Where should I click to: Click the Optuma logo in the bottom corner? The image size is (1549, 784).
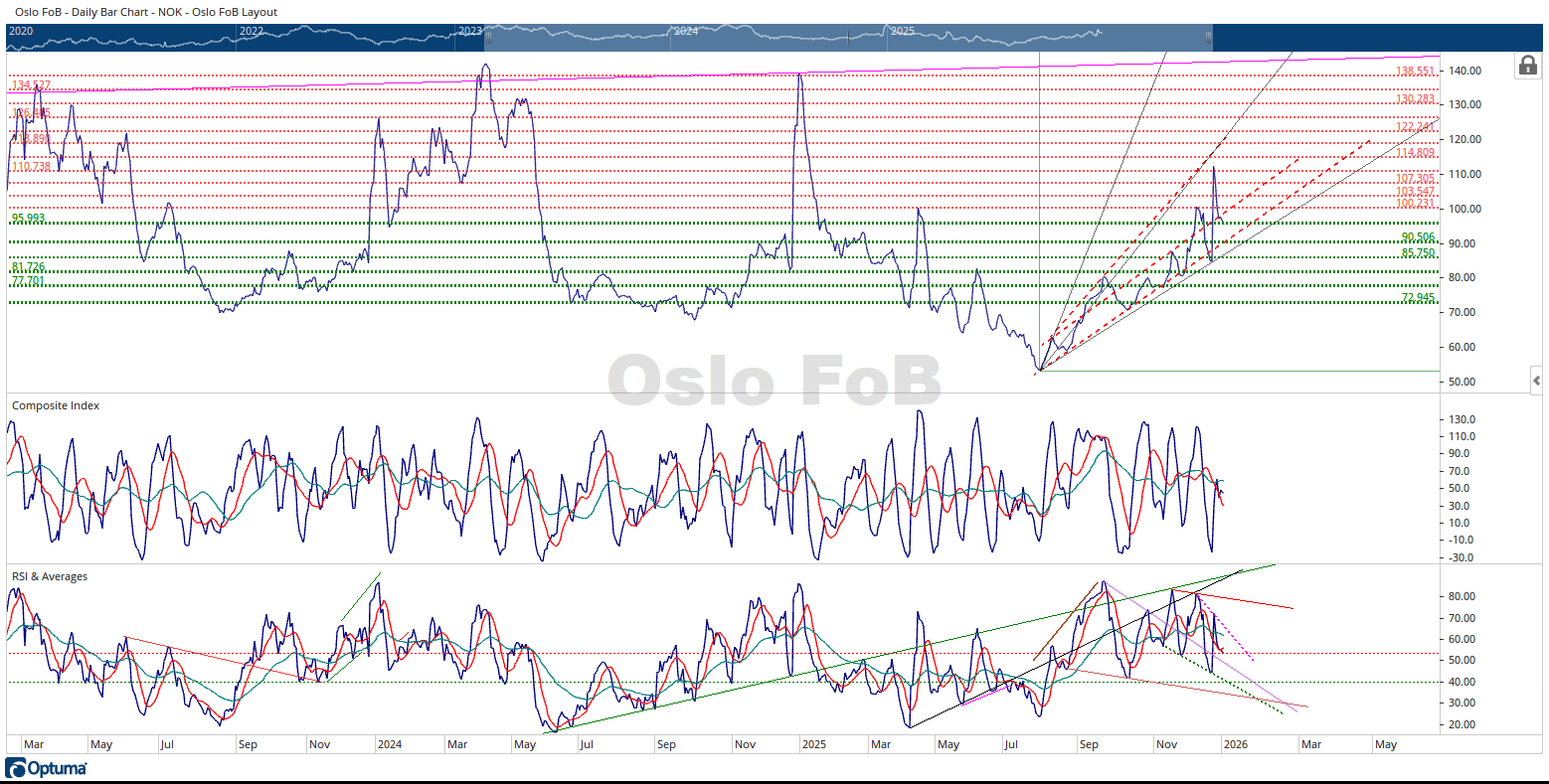(x=46, y=768)
